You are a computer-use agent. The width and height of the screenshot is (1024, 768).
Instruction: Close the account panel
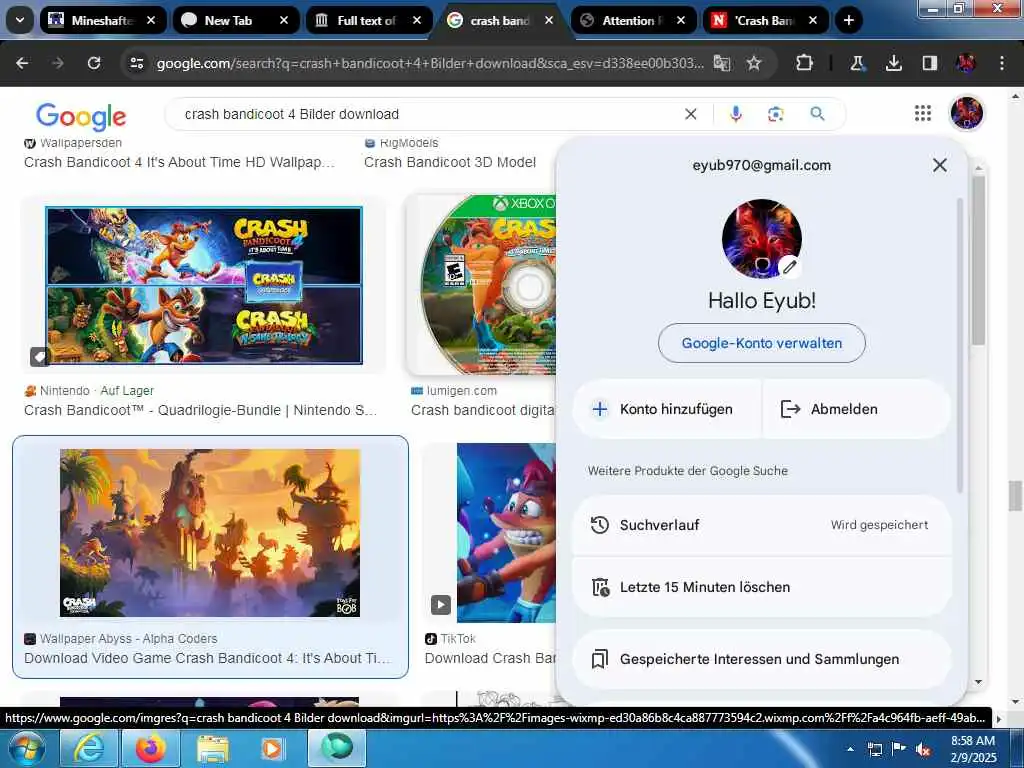click(x=940, y=165)
